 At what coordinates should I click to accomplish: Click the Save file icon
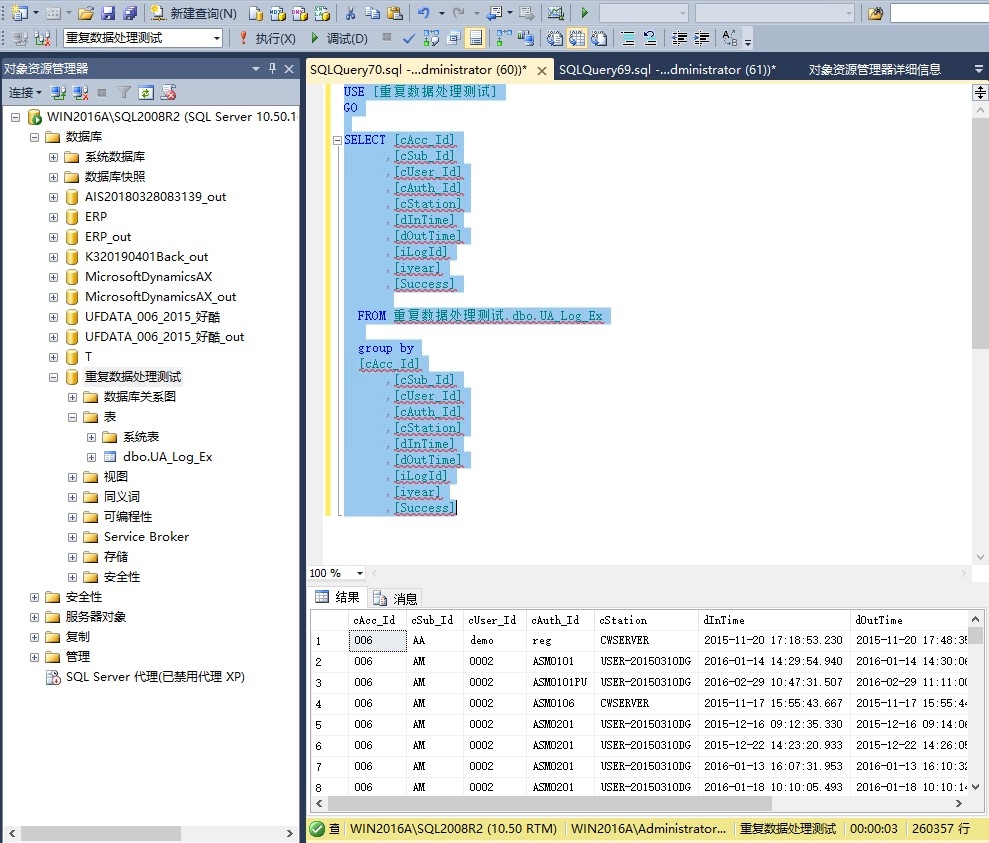pos(108,14)
